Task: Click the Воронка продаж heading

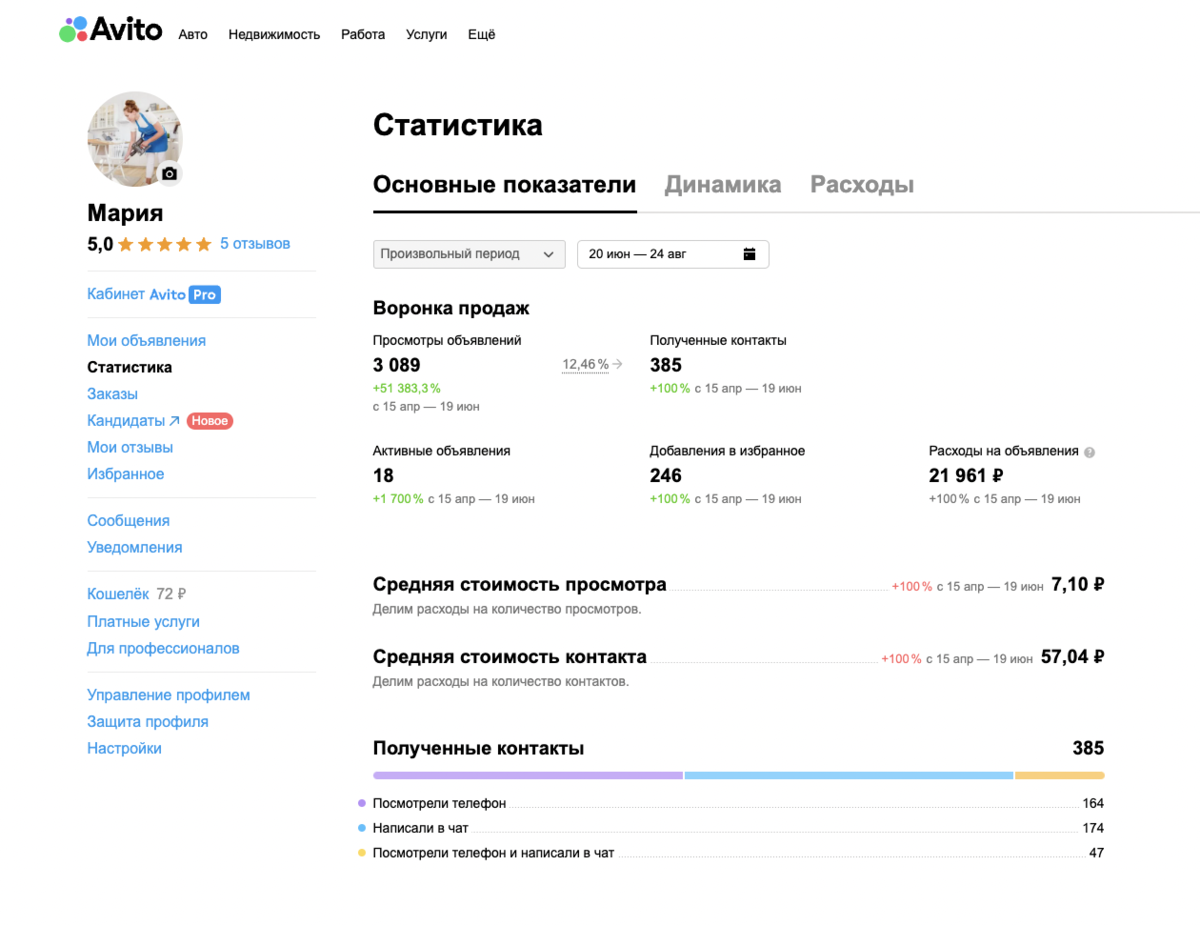Action: (451, 308)
